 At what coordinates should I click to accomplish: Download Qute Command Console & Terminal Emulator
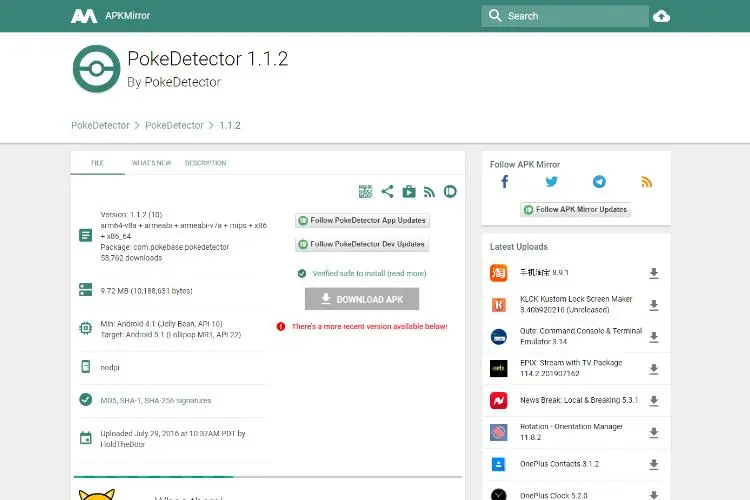(654, 337)
